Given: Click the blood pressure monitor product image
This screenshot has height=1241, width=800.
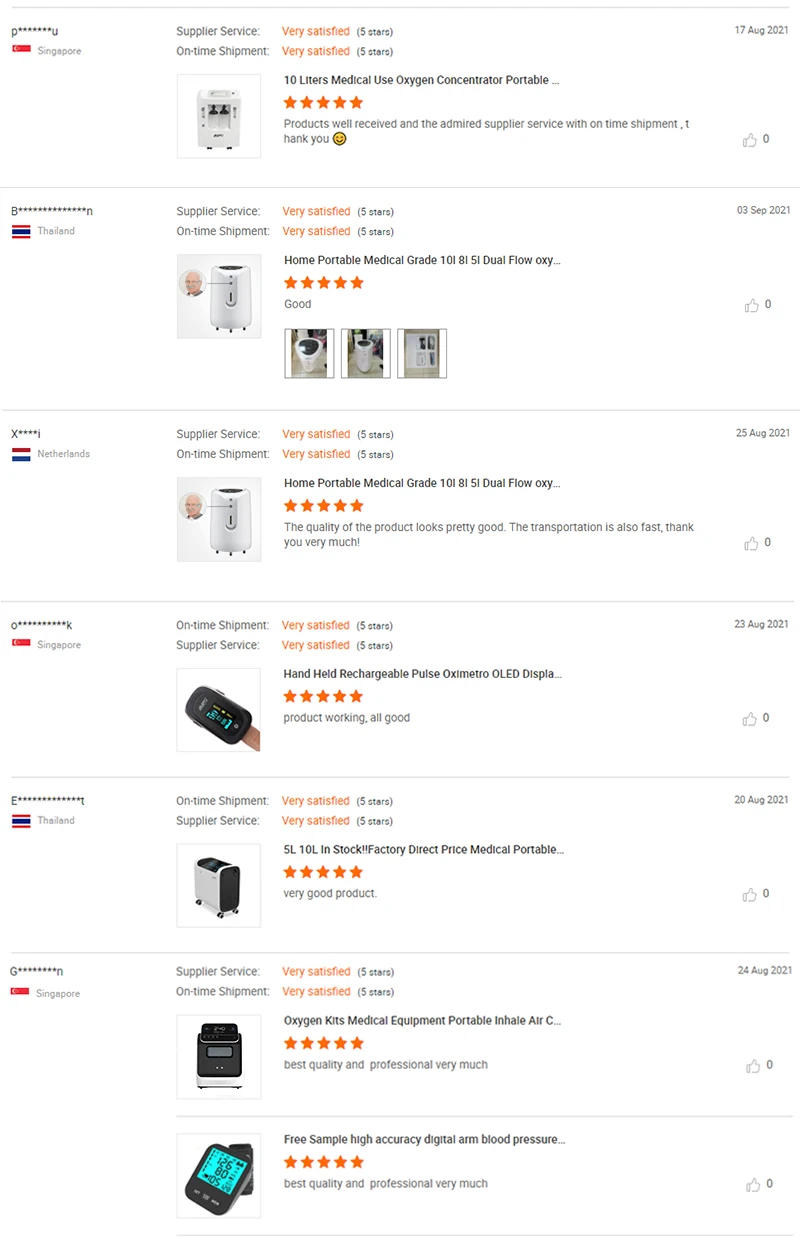Looking at the screenshot, I should 219,1176.
